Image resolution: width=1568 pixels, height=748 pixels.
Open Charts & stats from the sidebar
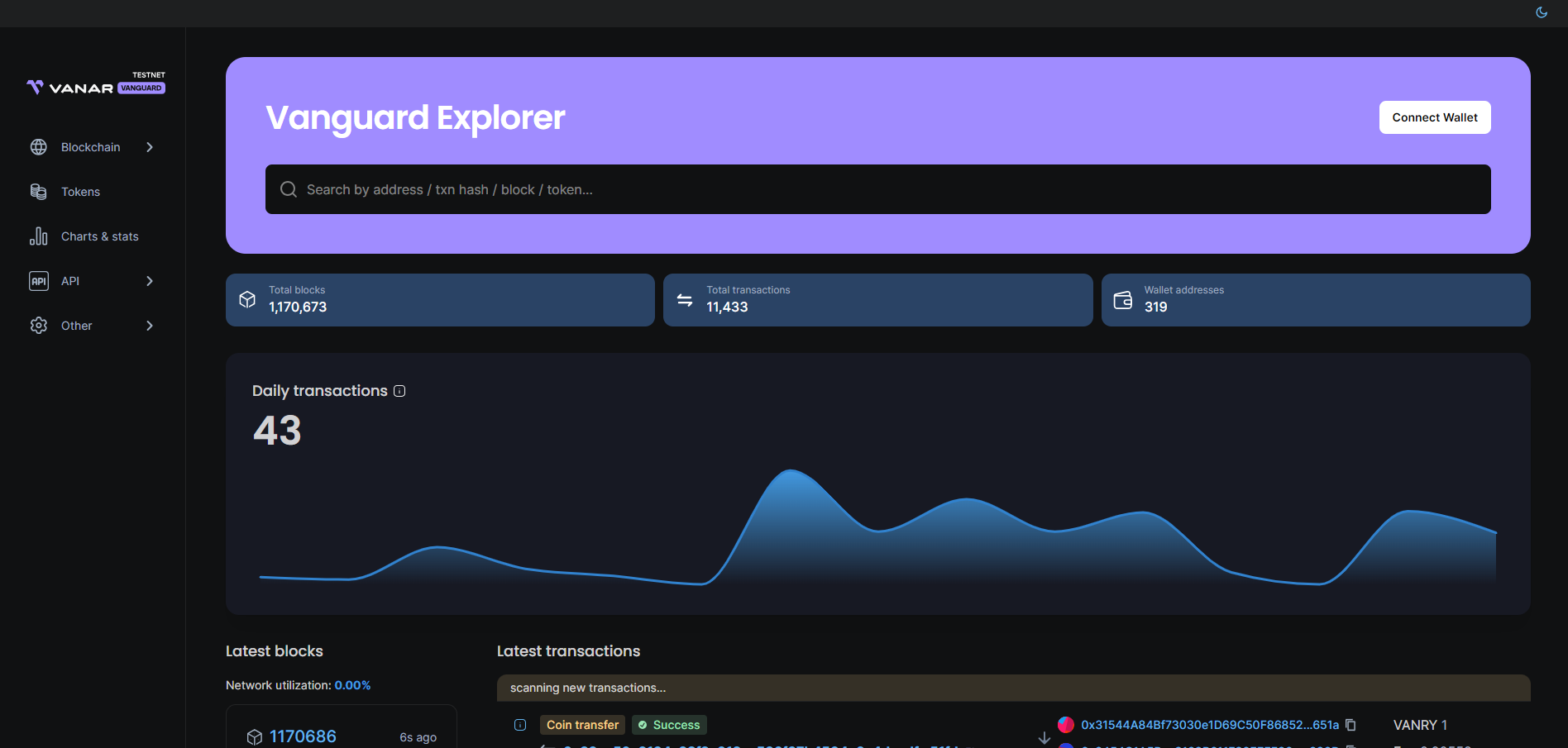pos(100,236)
